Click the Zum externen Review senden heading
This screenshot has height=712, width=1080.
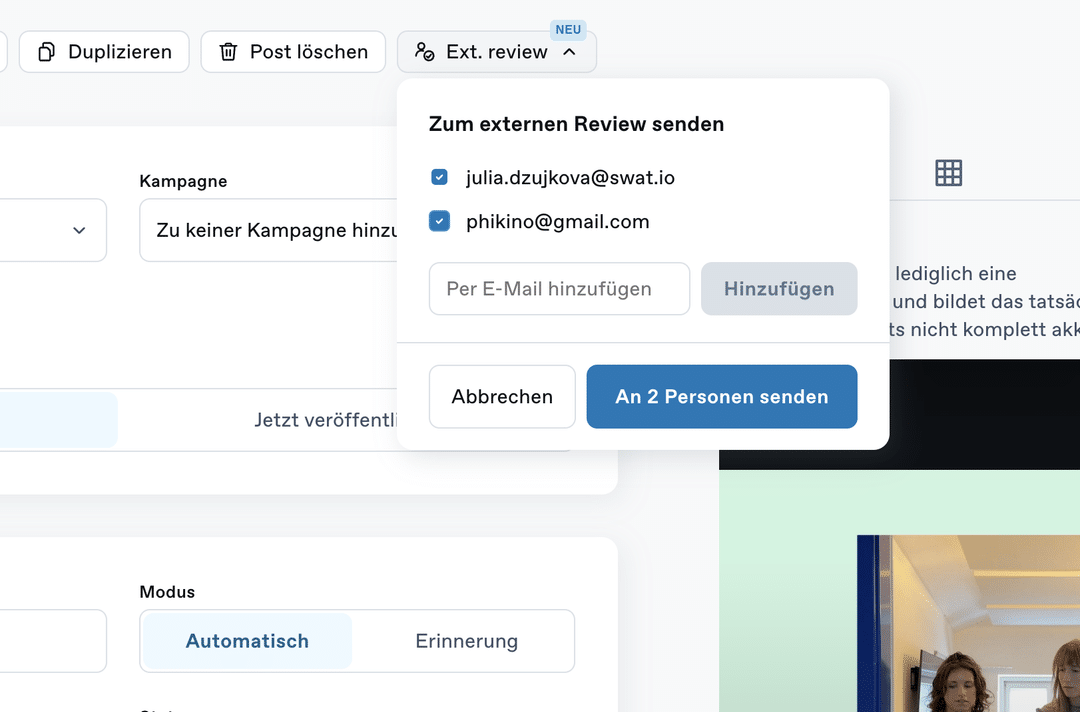pyautogui.click(x=577, y=124)
